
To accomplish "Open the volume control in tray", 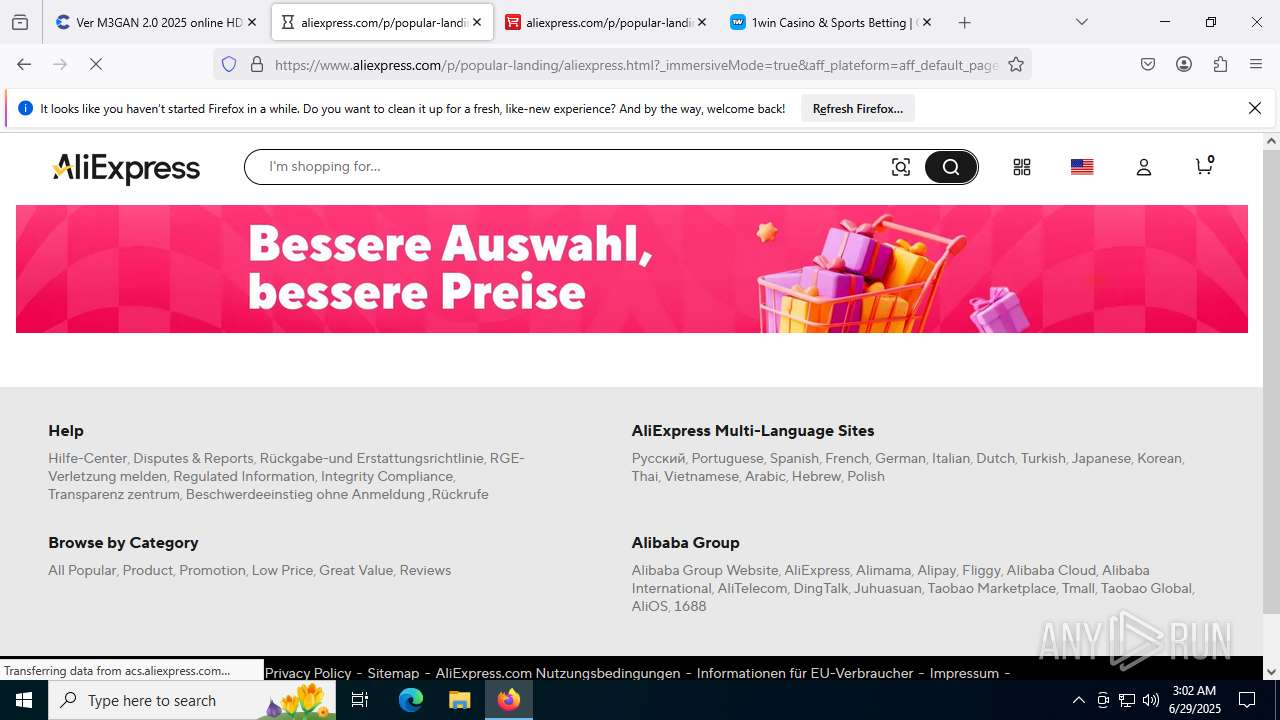I will pyautogui.click(x=1151, y=700).
